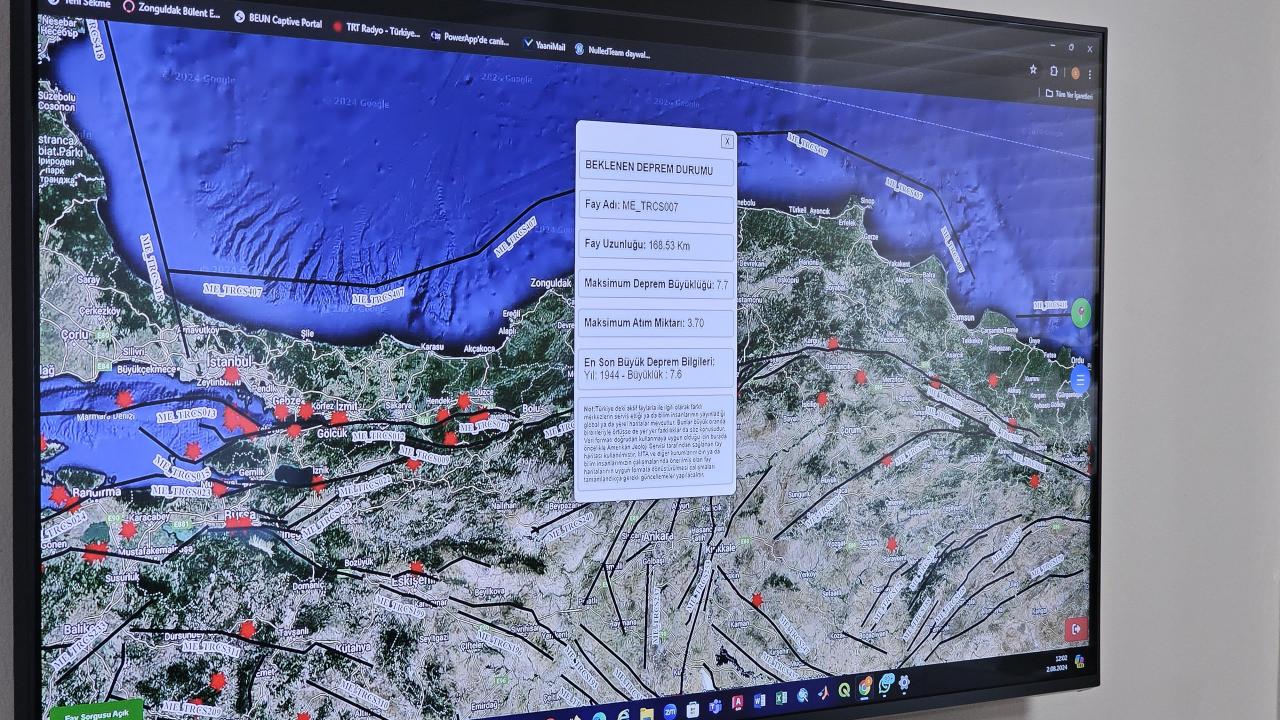Open the YaaniMail bookmark
The height and width of the screenshot is (720, 1280).
543,45
